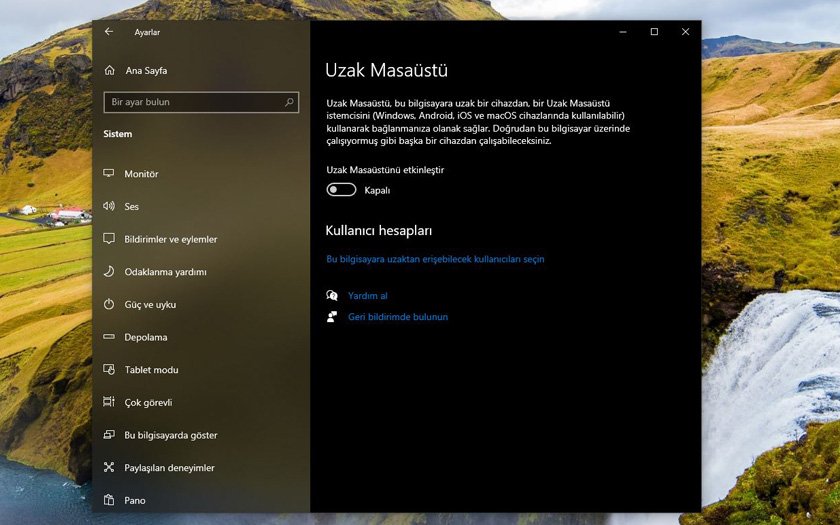Select Bu bilgisayarda göster menu item
The width and height of the screenshot is (840, 525).
coord(170,435)
